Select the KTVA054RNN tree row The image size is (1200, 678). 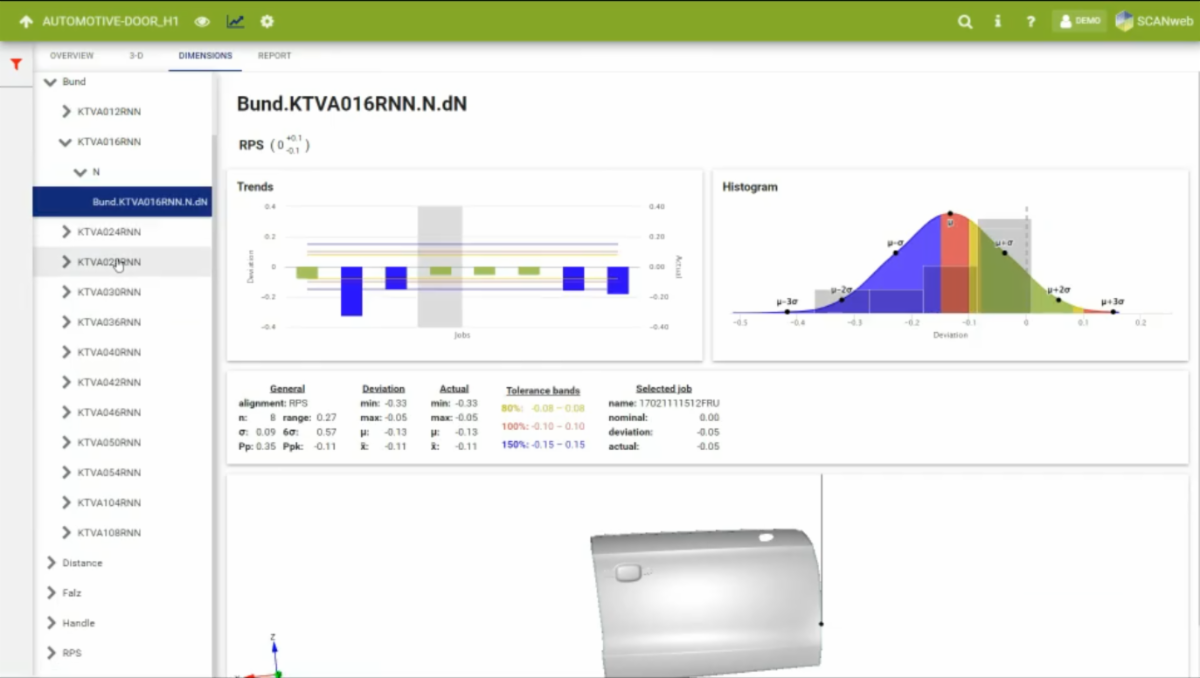122,472
